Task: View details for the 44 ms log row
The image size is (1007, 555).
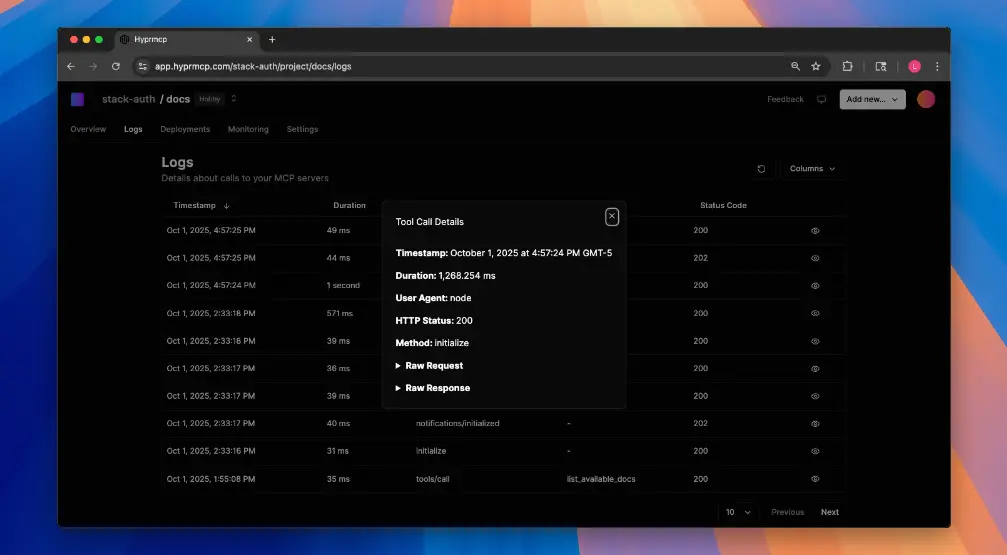Action: [815, 258]
